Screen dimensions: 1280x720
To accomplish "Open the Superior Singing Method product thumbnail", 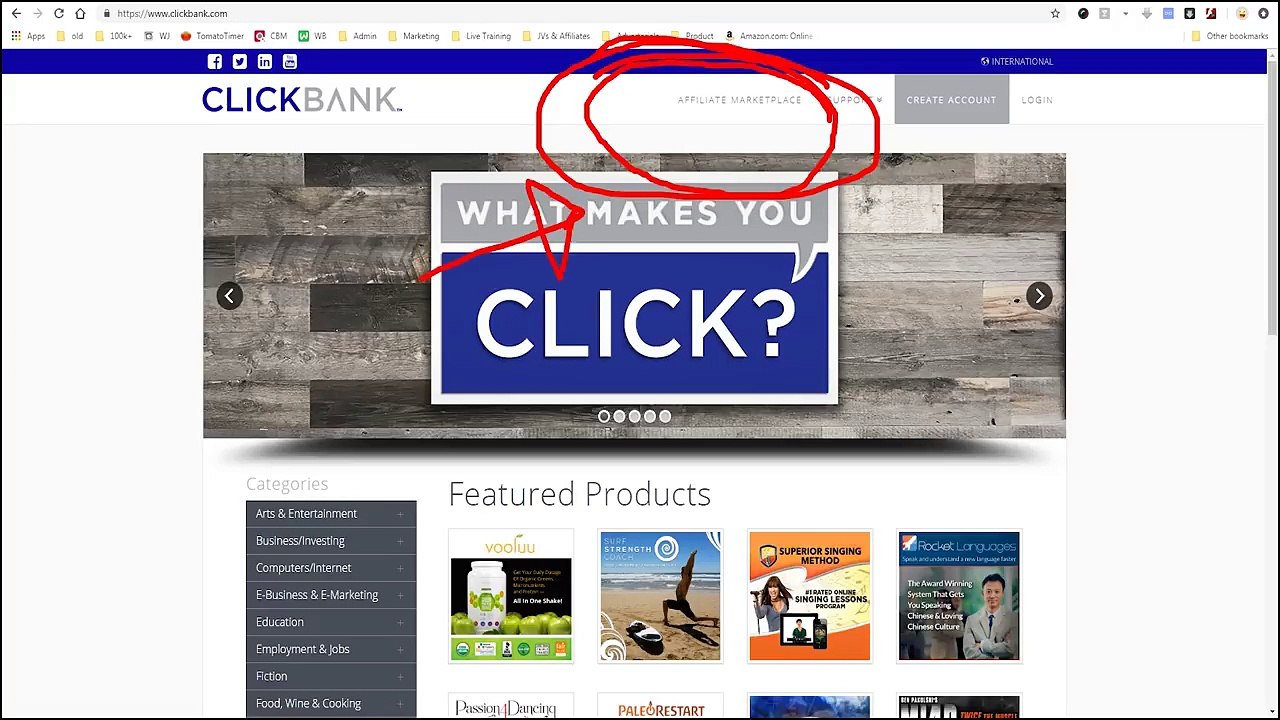I will 810,596.
